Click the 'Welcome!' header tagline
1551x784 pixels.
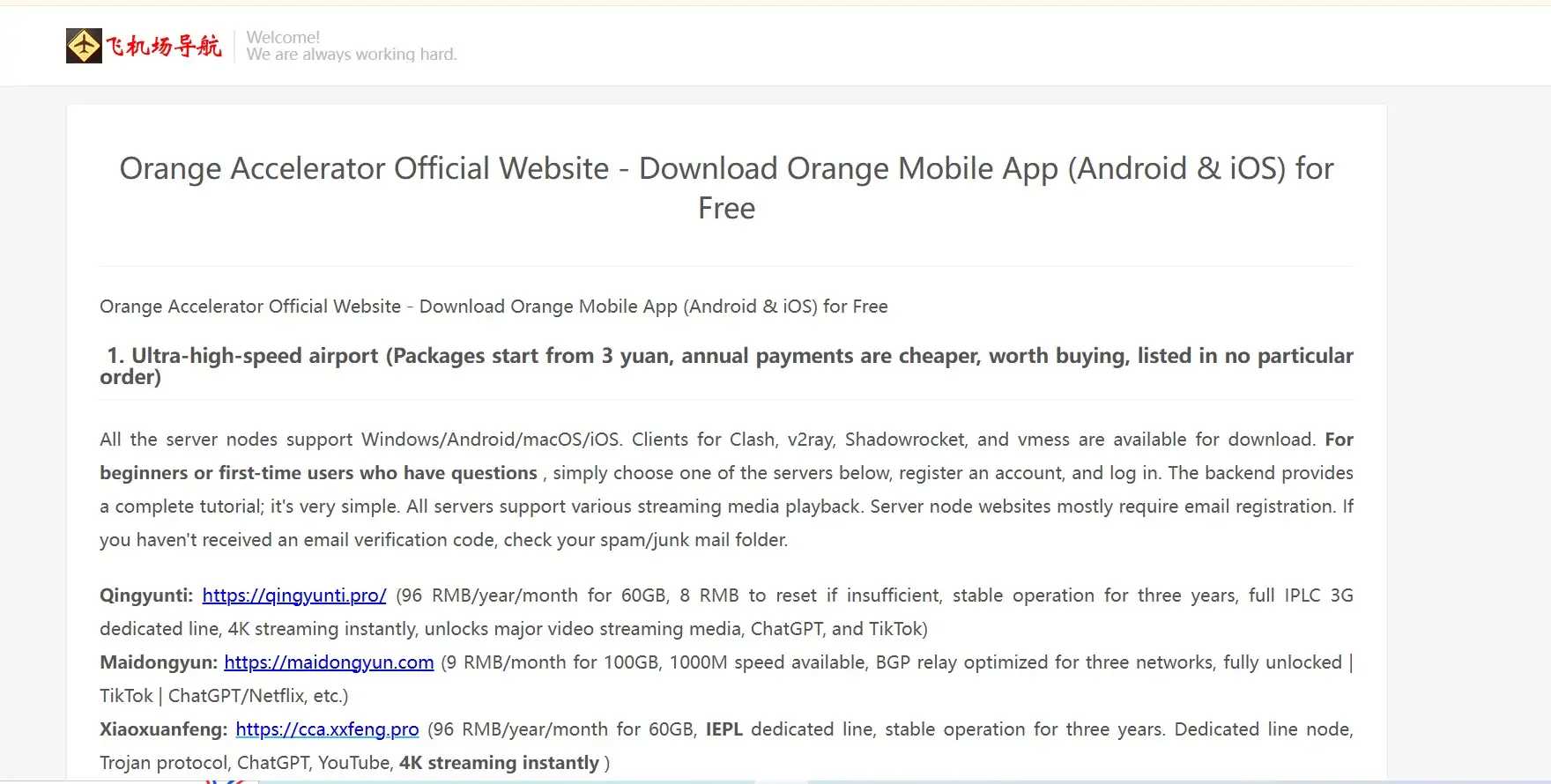(x=283, y=37)
